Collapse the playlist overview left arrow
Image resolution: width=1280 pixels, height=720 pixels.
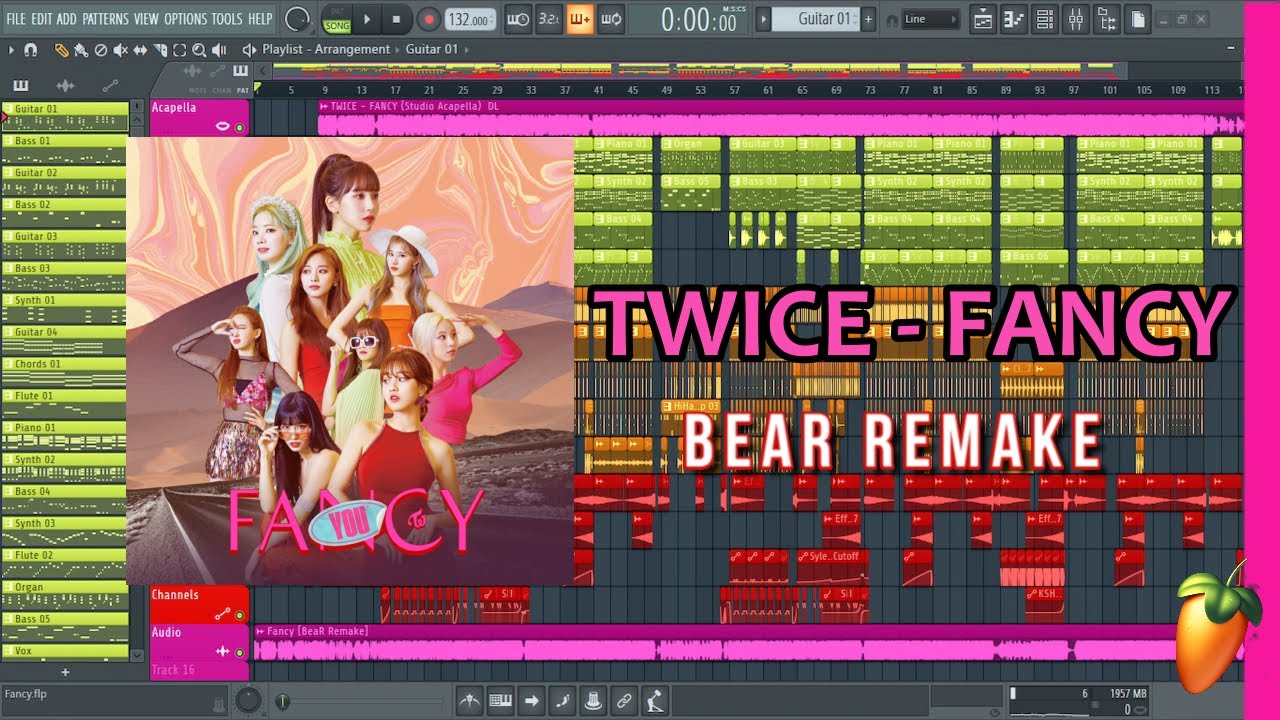(262, 70)
